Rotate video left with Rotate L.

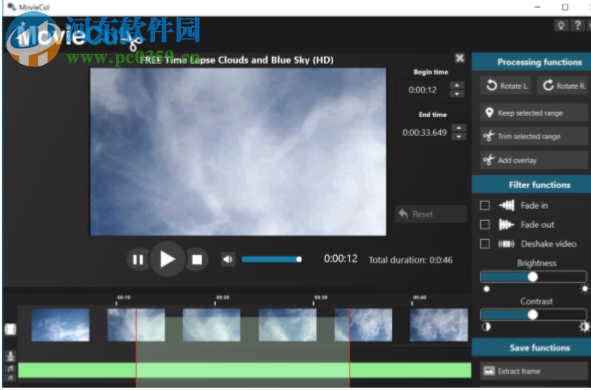tap(506, 86)
